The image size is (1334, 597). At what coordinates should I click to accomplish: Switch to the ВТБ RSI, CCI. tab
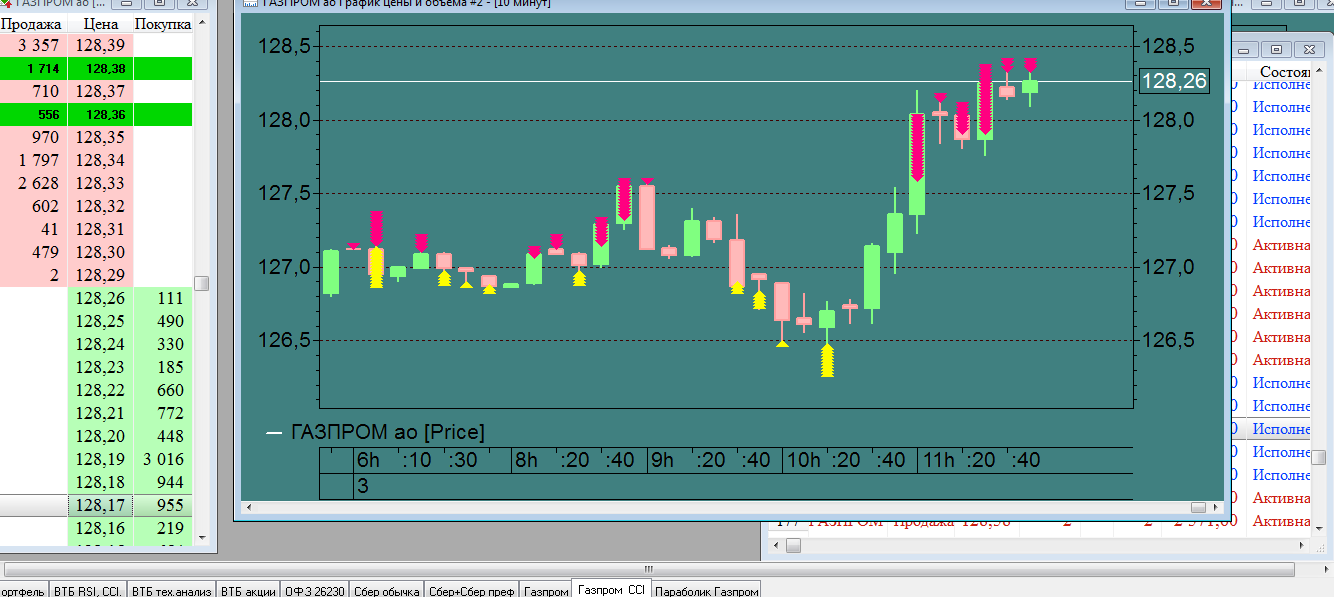tap(87, 590)
